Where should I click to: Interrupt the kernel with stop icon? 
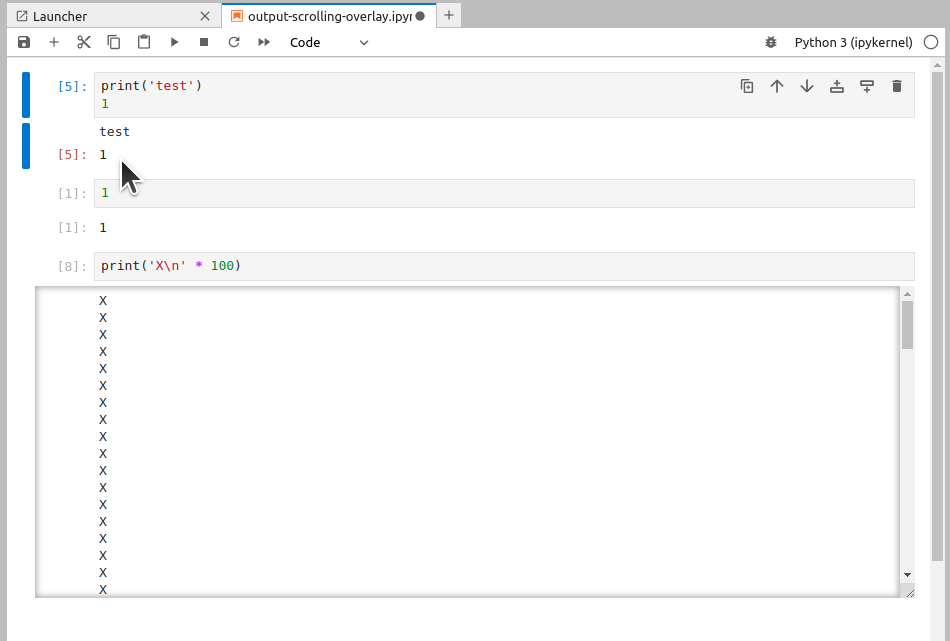pos(202,42)
